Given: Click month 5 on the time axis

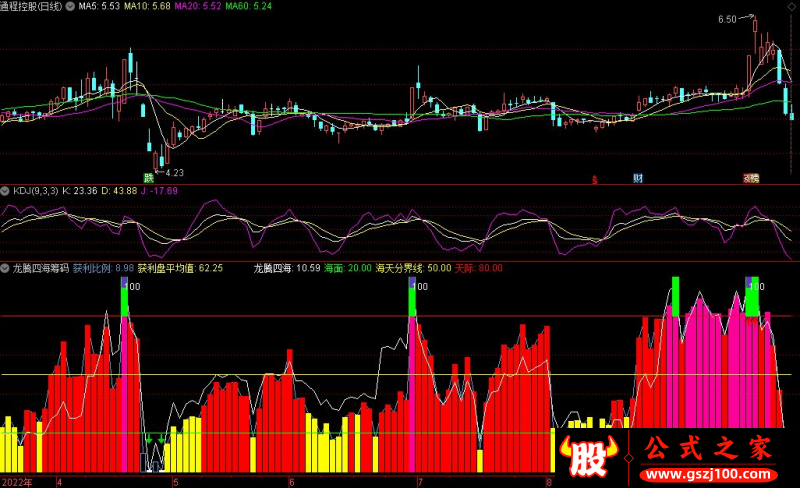Looking at the screenshot, I should click(x=176, y=482).
